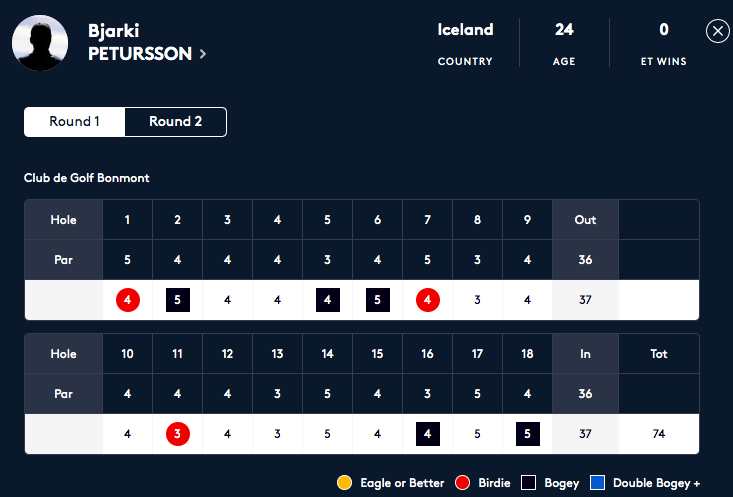
Task: Click the birdie circle on hole 1
Action: point(128,300)
